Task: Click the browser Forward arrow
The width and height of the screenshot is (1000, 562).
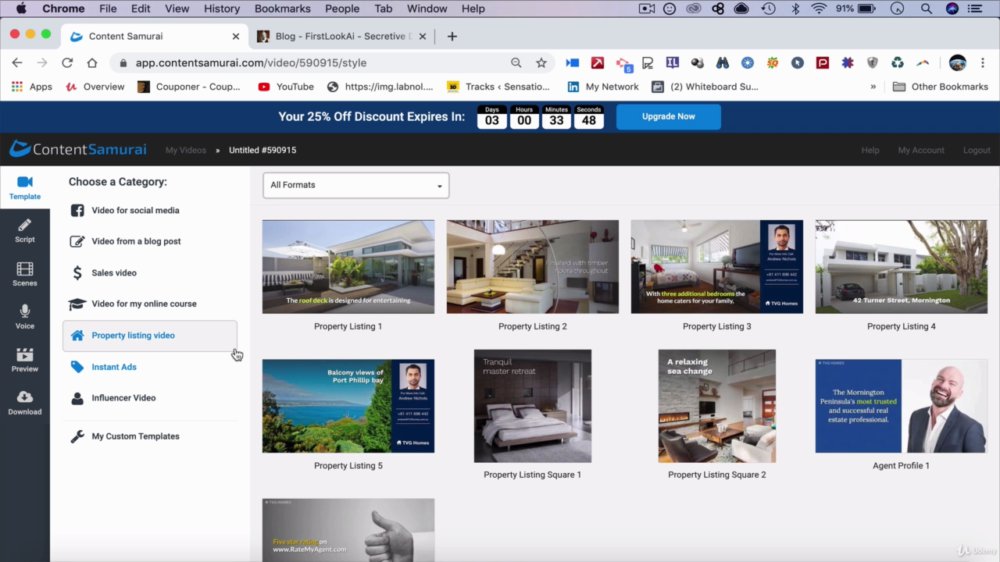Action: (42, 63)
